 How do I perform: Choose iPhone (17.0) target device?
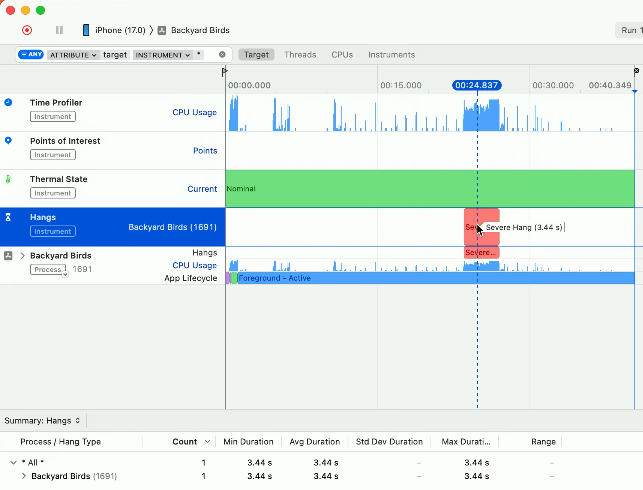coord(120,30)
